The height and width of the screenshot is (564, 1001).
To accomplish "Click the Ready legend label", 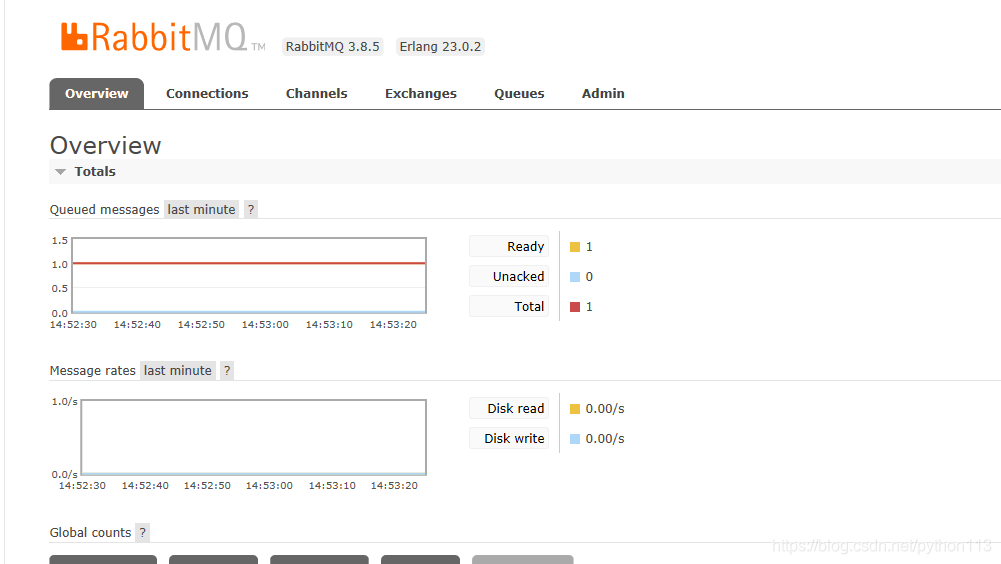I will [x=509, y=247].
